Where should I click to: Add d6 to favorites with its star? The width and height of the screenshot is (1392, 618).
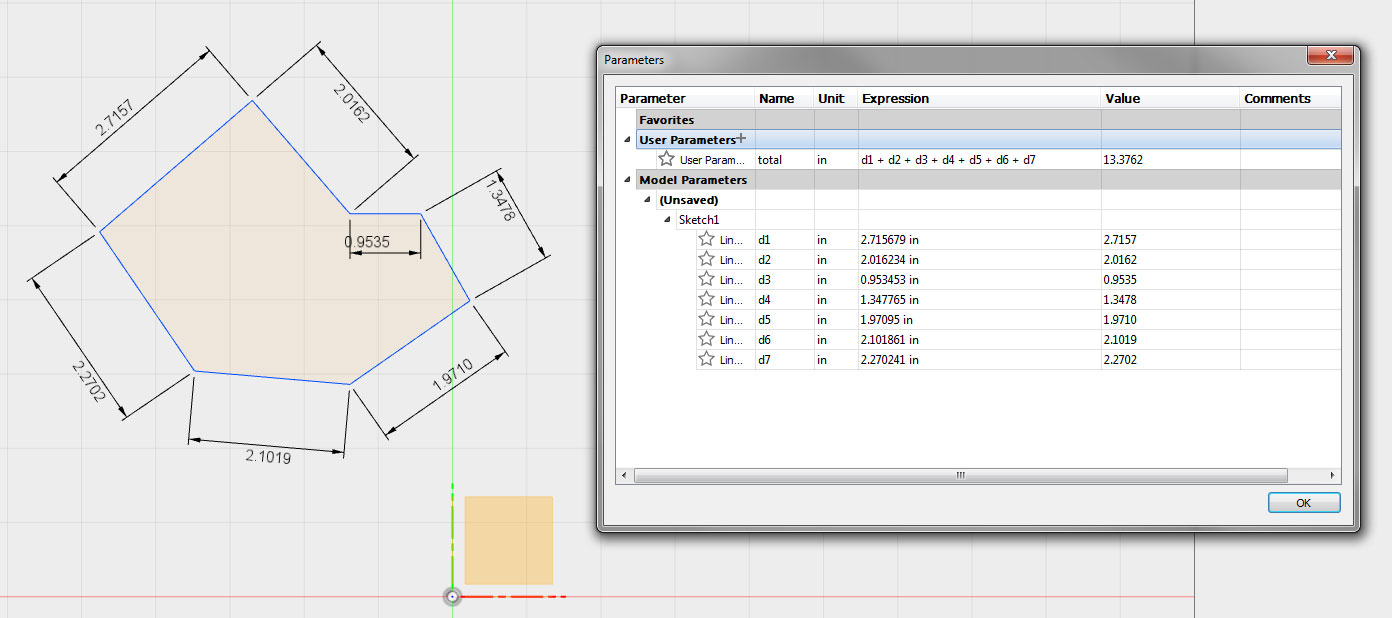pos(706,339)
